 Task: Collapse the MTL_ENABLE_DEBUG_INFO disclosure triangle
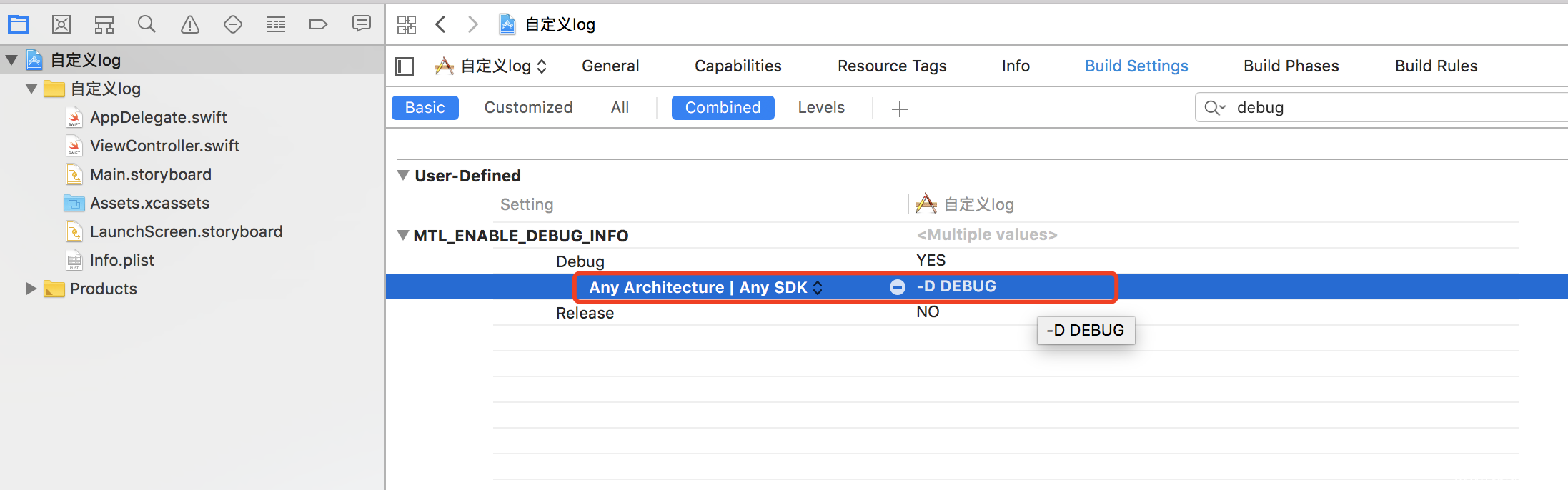(x=403, y=235)
